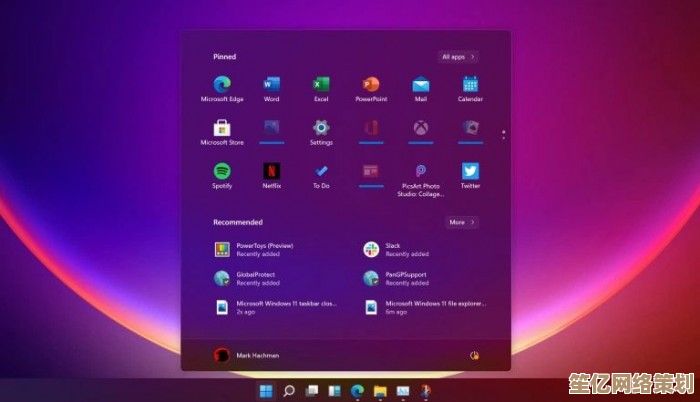Open Slack from the Recommended list
This screenshot has height=402, width=700.
396,249
